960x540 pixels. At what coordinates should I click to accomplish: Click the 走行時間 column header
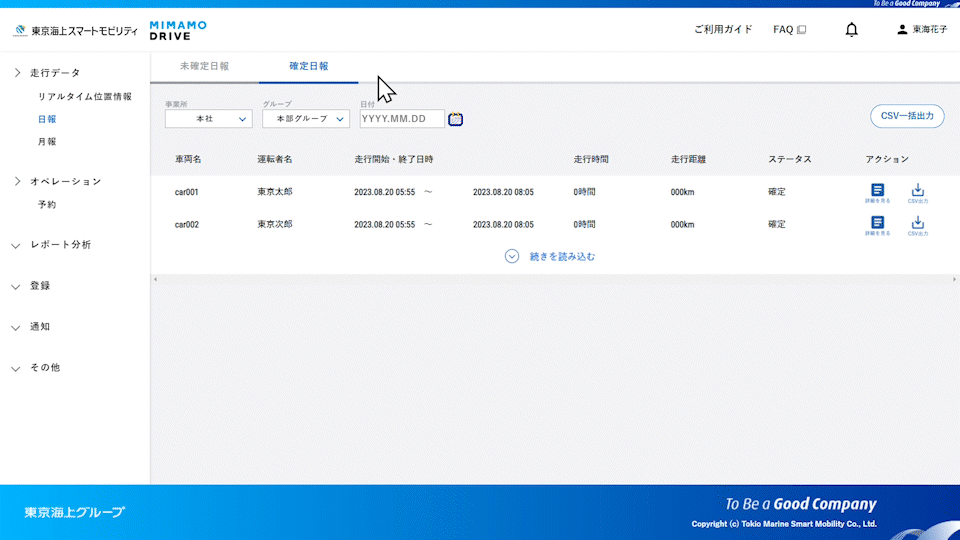coord(591,159)
